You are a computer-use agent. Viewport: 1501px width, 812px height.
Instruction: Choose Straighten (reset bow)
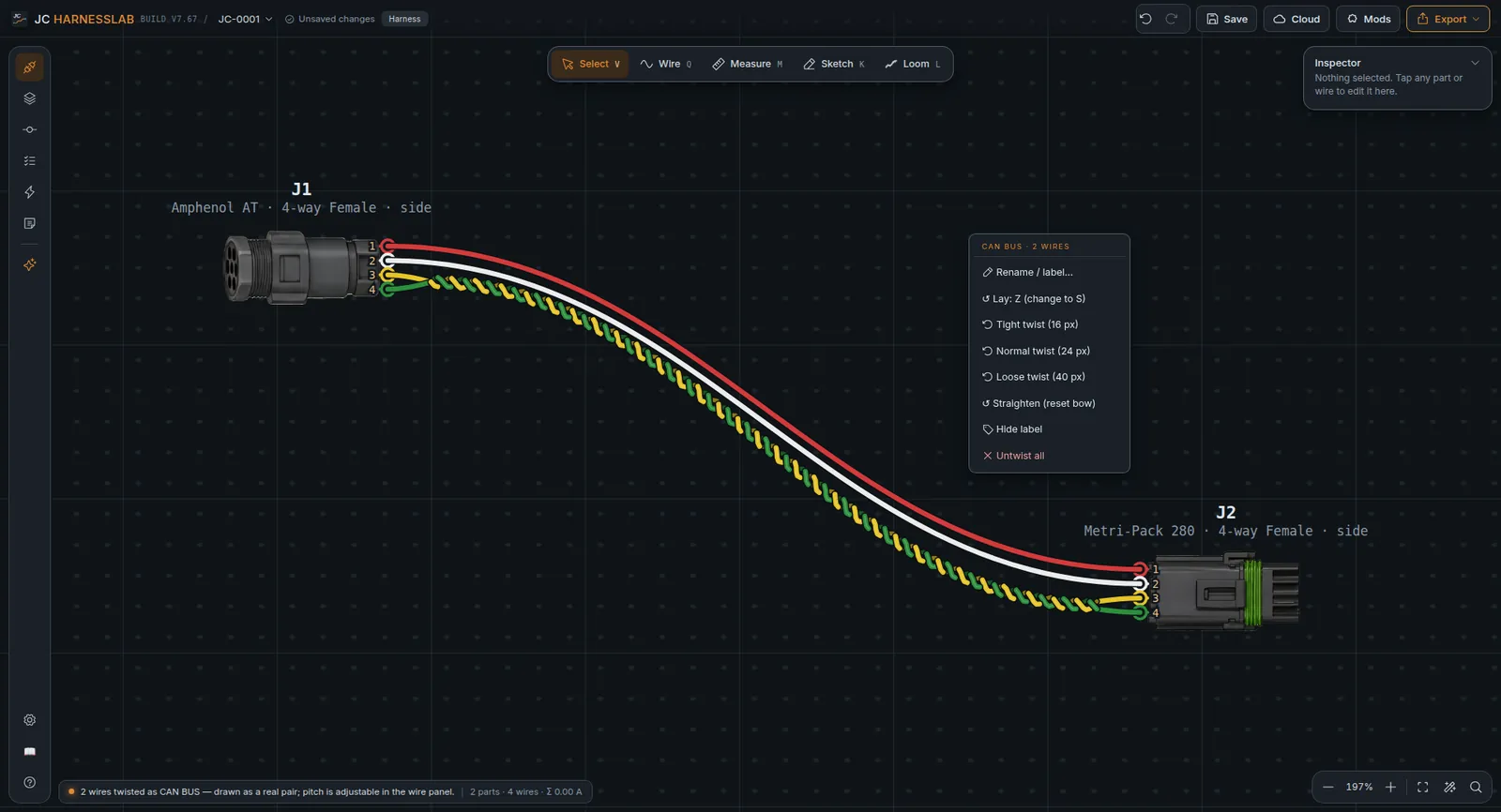(x=1049, y=403)
